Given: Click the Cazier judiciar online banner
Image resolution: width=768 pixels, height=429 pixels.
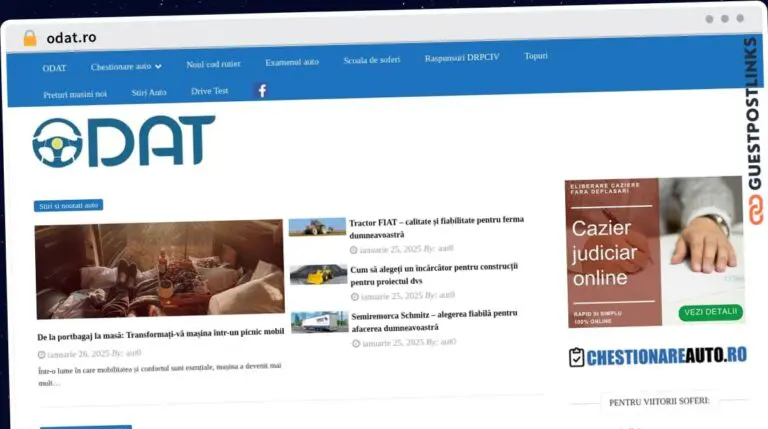Looking at the screenshot, I should tap(655, 252).
